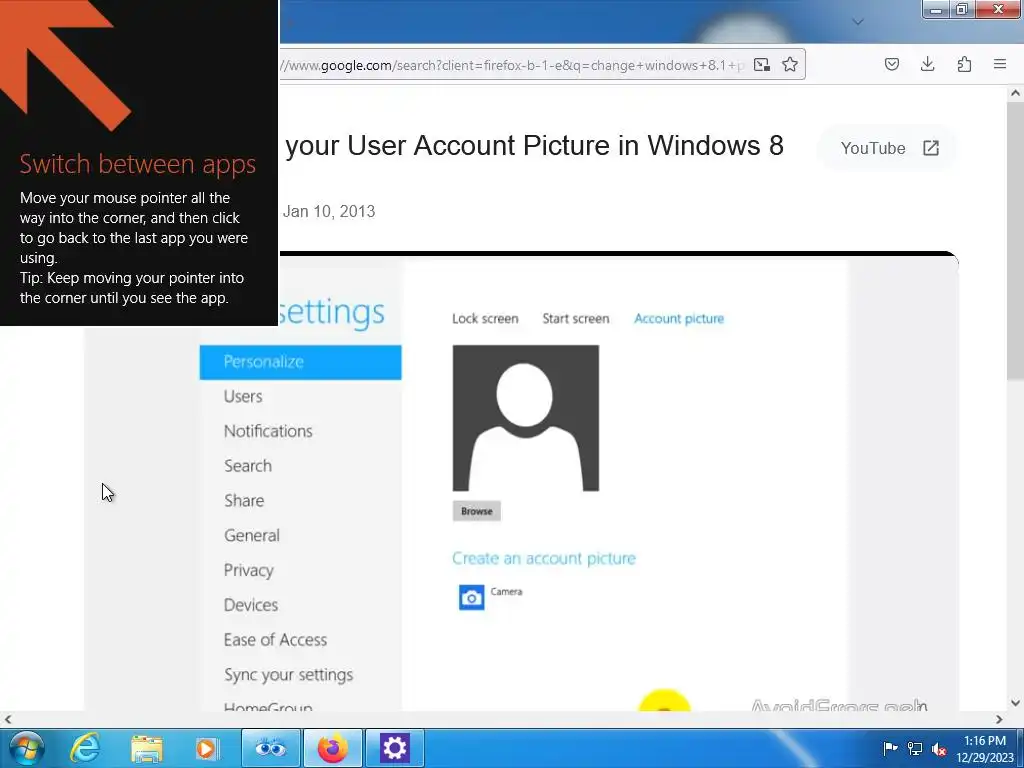Screen dimensions: 1024x768
Task: Click the Create an account picture heading
Action: point(544,558)
